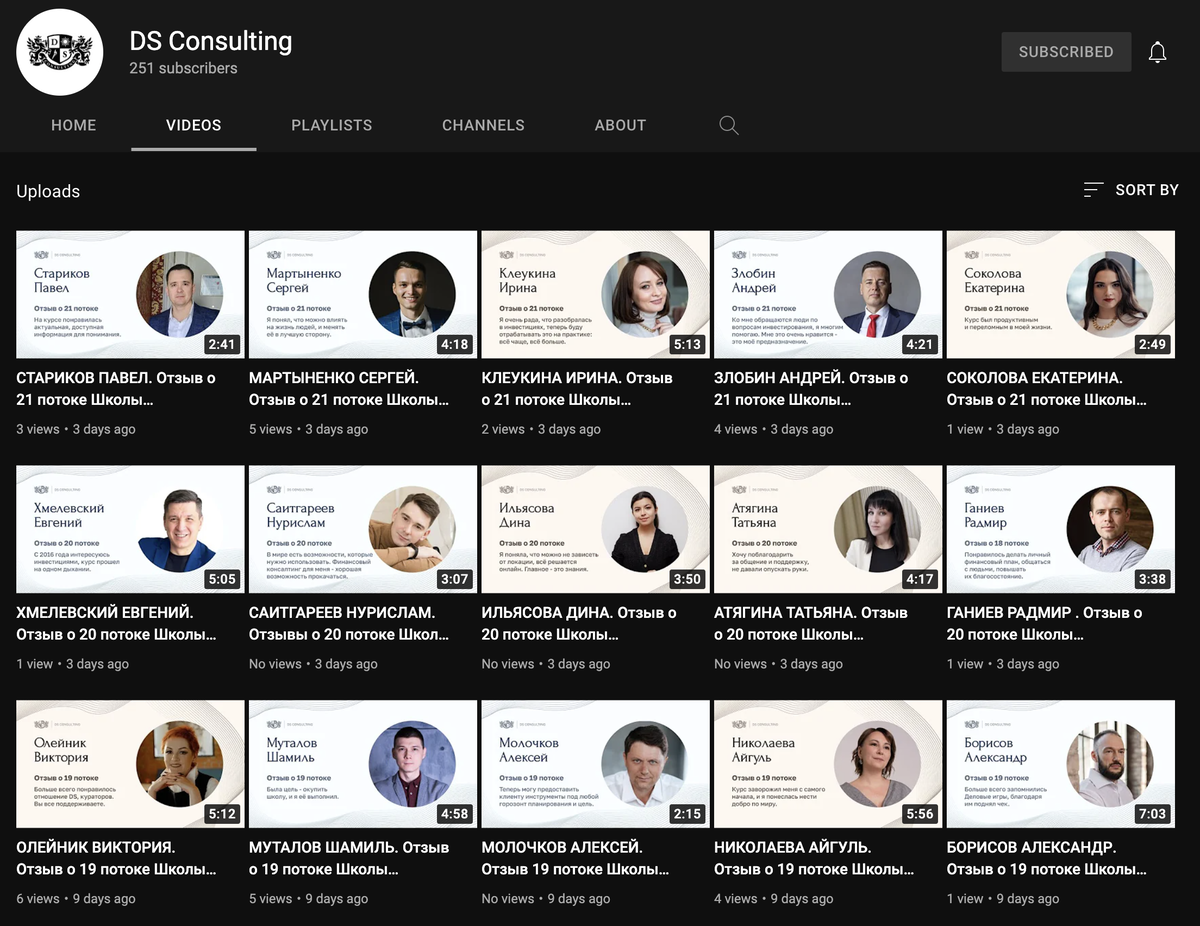
Task: Open Молочков Алексей video thumbnail
Action: pos(596,764)
